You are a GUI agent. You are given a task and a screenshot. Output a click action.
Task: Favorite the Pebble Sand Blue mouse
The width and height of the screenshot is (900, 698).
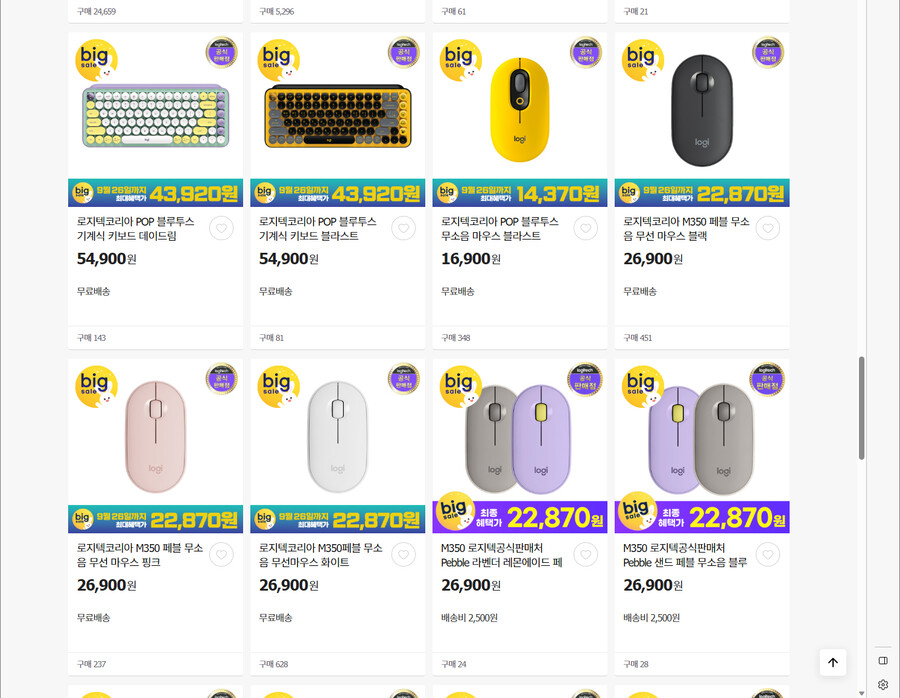point(767,555)
